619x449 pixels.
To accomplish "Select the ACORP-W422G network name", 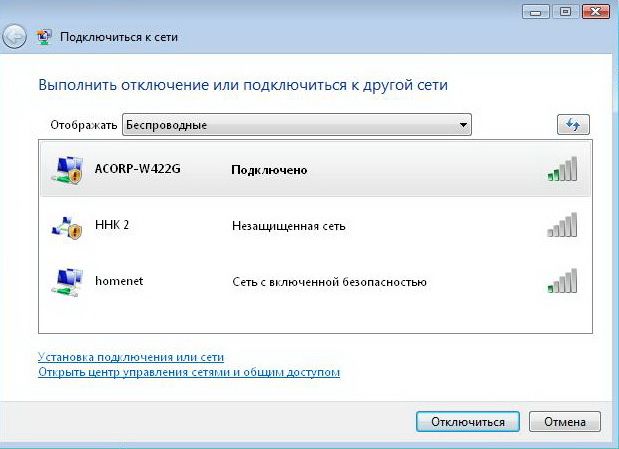I will point(137,169).
